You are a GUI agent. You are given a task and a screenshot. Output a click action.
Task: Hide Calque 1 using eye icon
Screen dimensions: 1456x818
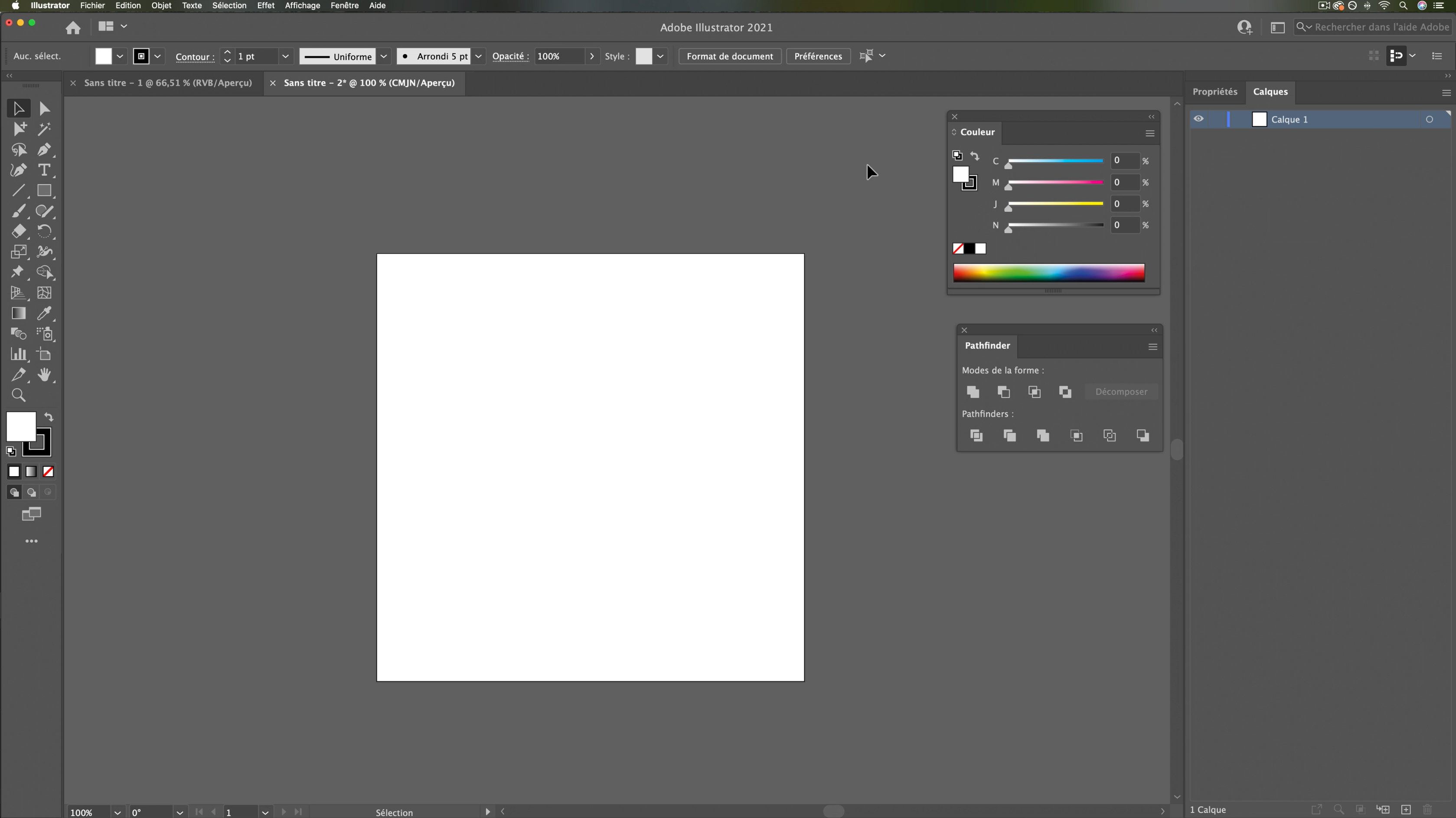[x=1198, y=119]
